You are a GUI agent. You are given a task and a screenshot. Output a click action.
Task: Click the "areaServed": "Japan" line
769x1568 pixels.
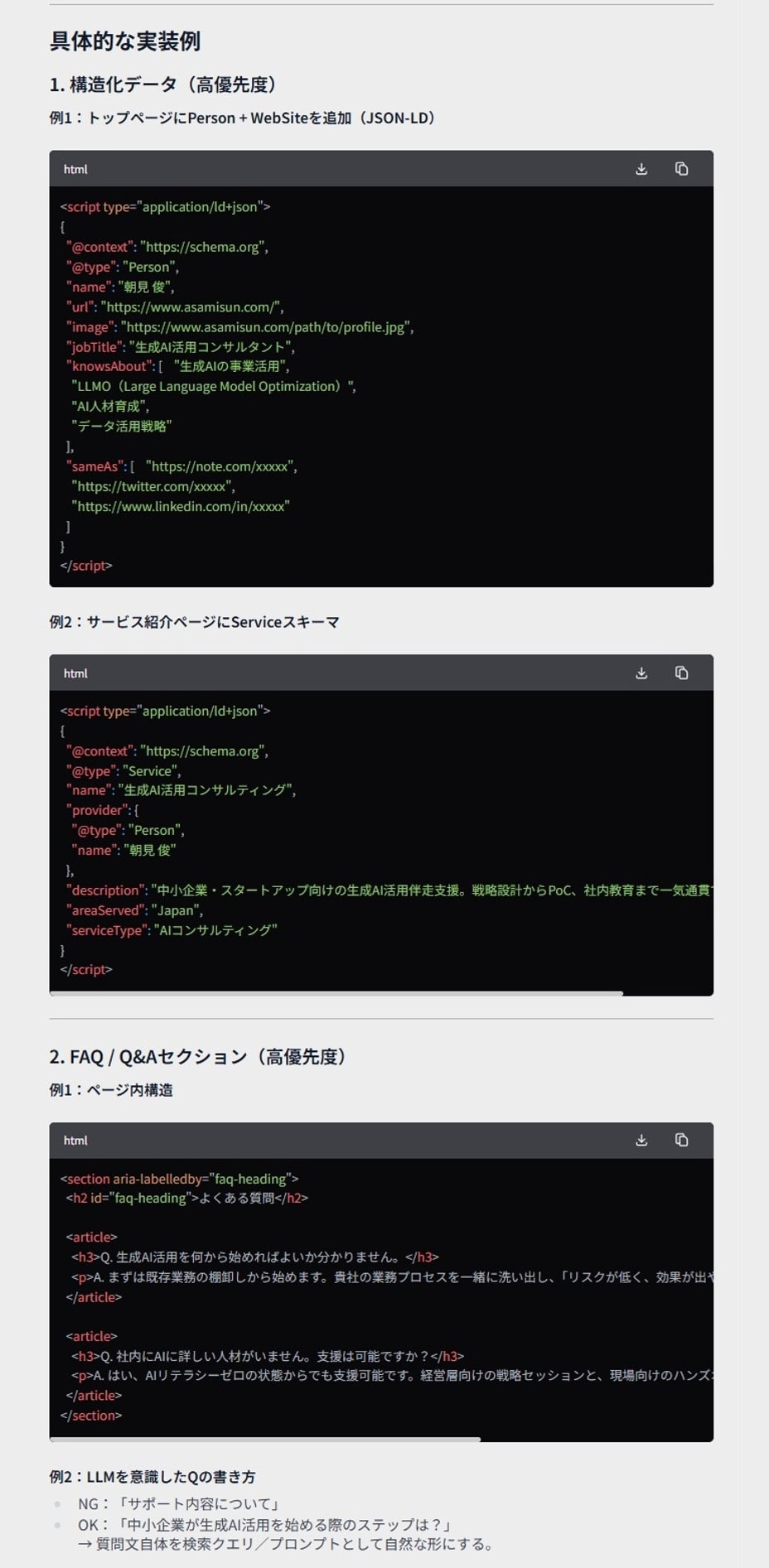click(x=135, y=910)
